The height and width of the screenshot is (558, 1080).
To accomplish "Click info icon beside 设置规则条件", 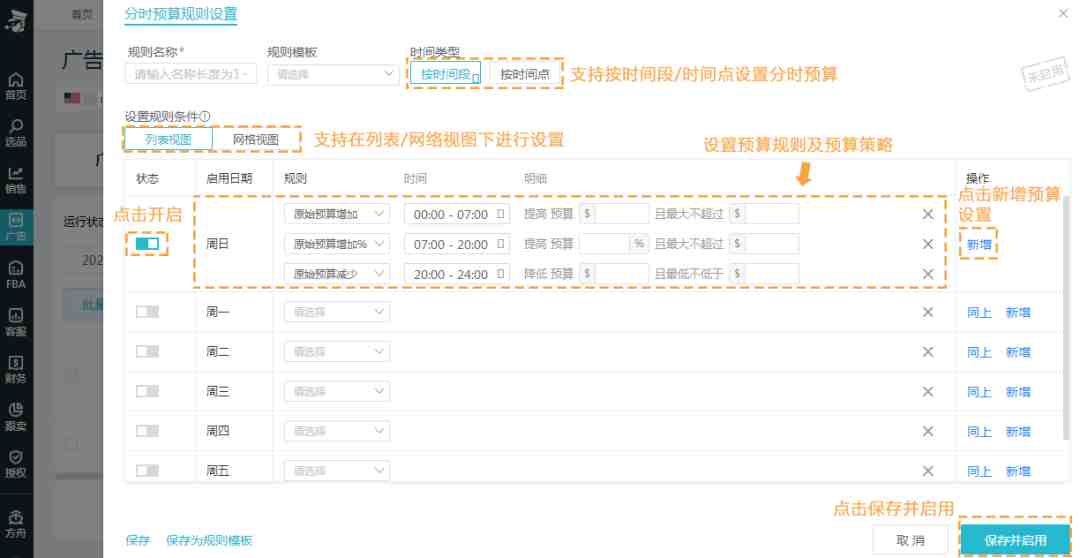I will [x=205, y=116].
